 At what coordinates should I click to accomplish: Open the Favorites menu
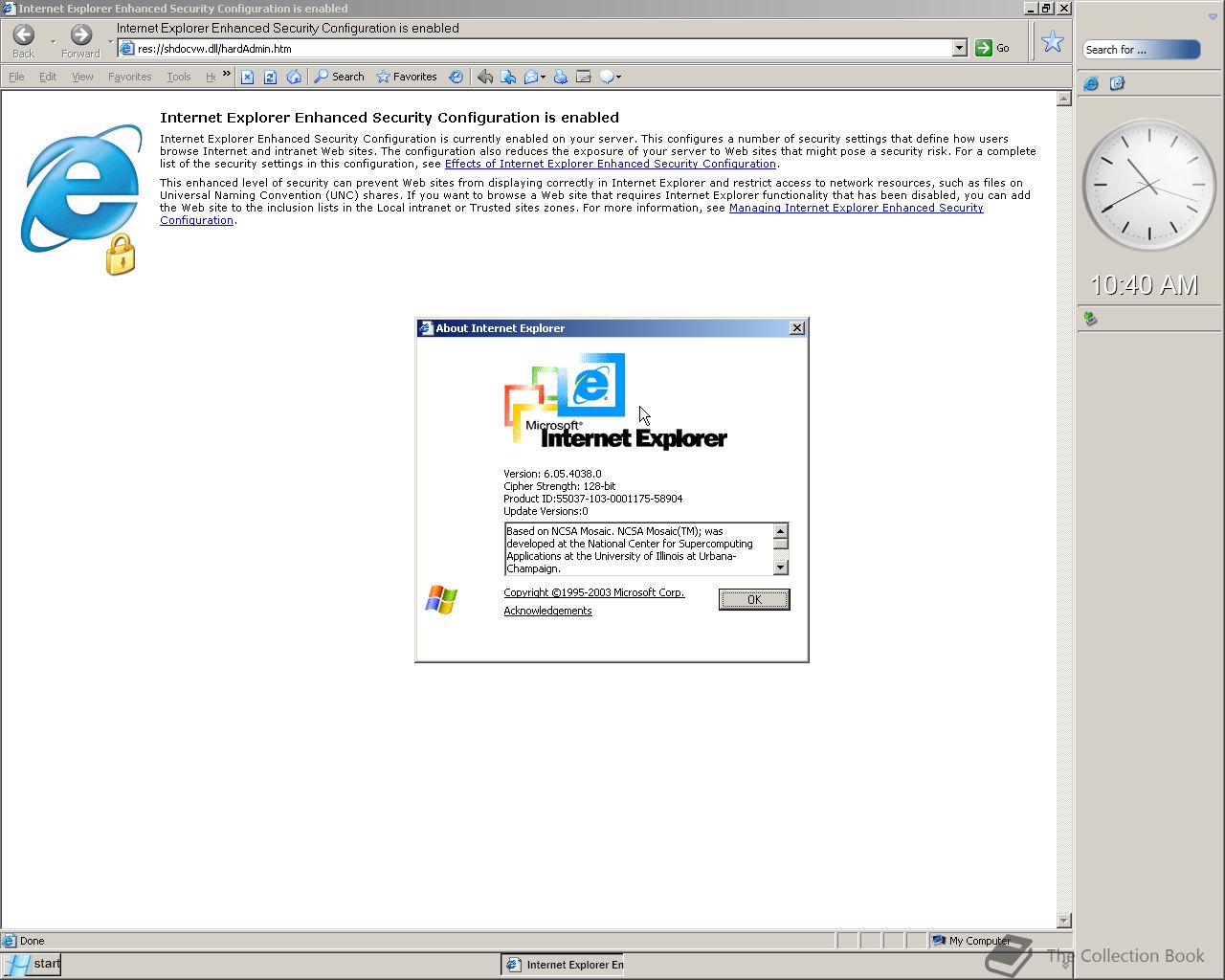pos(130,77)
